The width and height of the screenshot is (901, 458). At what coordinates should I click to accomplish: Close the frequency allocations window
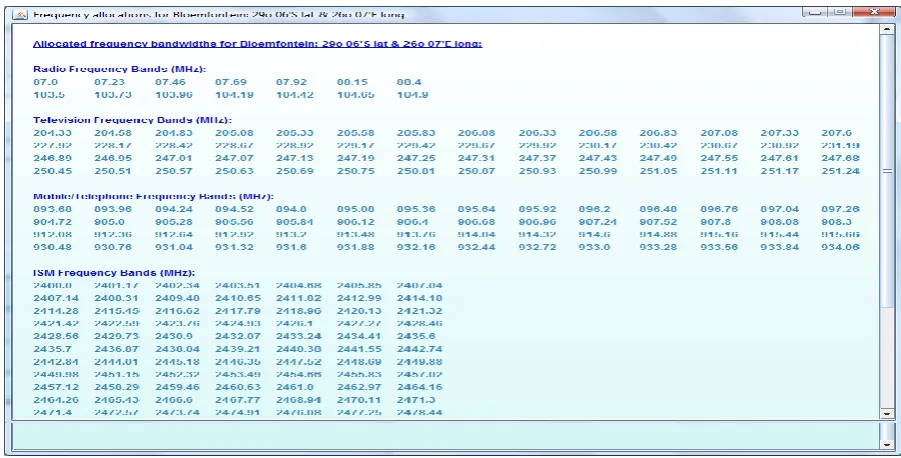(874, 12)
